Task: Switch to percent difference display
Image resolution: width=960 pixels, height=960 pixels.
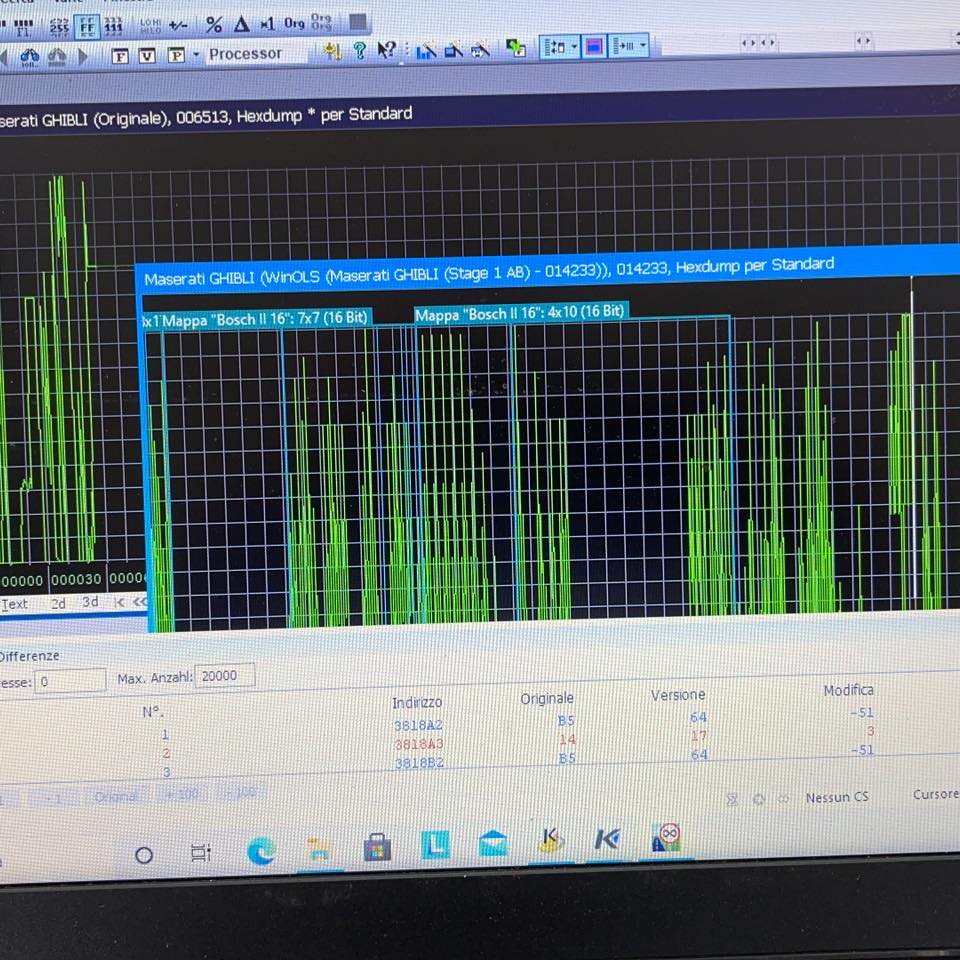Action: [x=214, y=25]
